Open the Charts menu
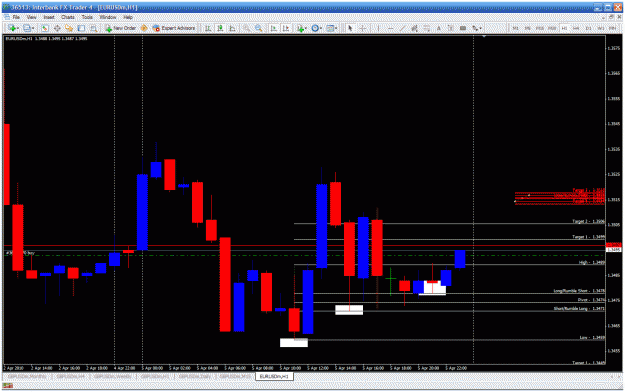The image size is (625, 392). pyautogui.click(x=68, y=17)
